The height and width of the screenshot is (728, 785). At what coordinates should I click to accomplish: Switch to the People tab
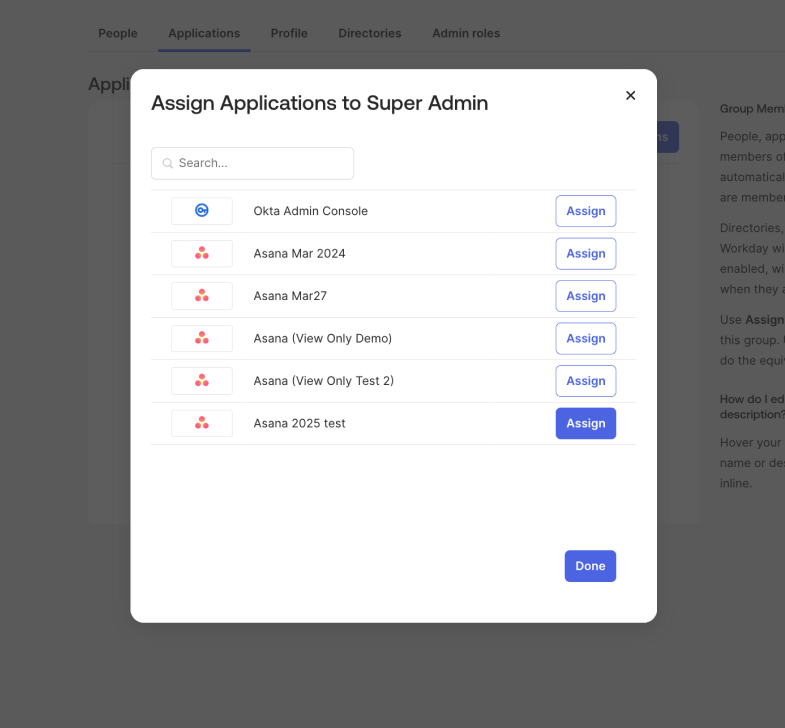point(118,33)
